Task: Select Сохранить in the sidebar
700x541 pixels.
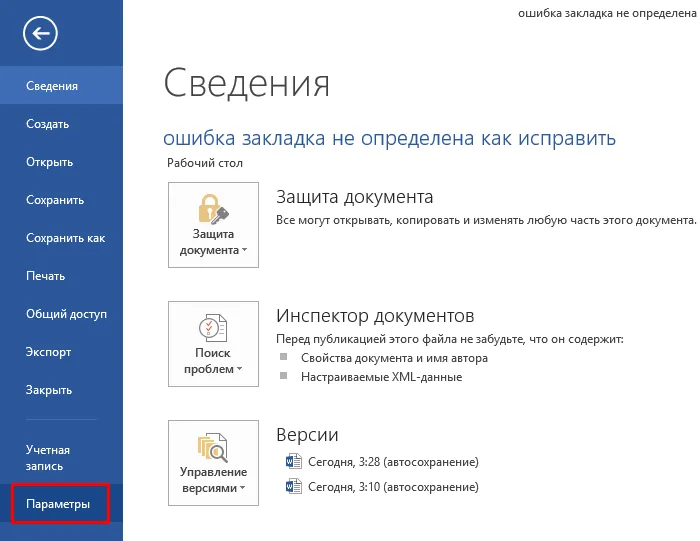Action: (x=61, y=200)
